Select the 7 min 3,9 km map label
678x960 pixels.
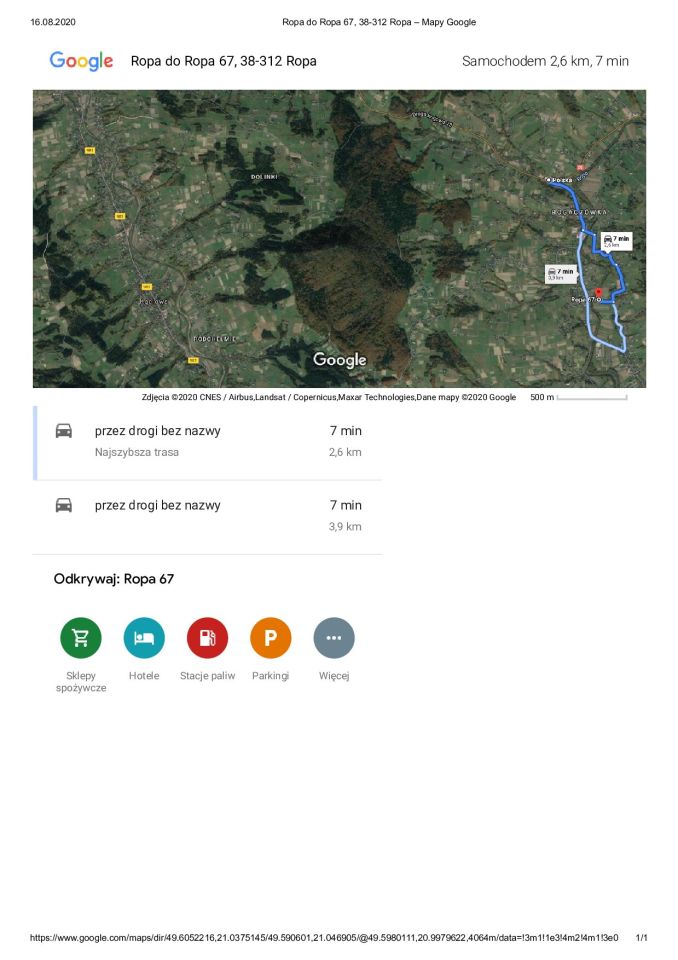click(x=561, y=273)
